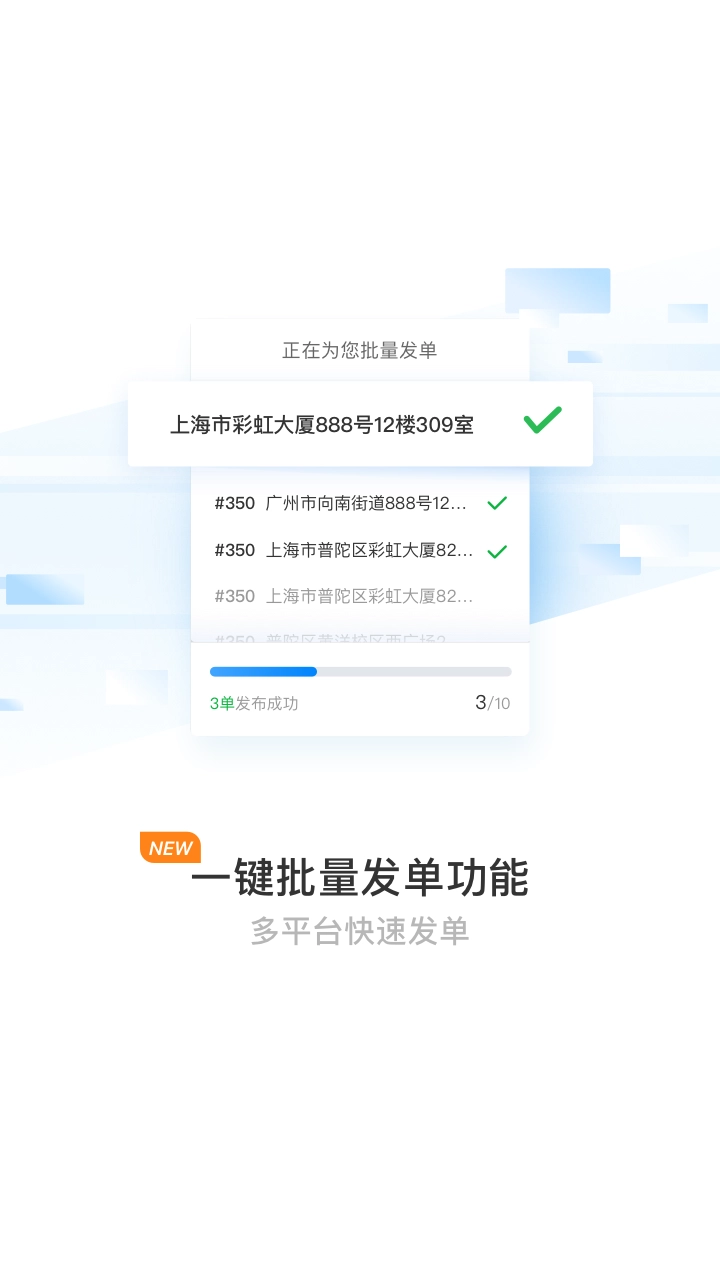The height and width of the screenshot is (1280, 720).
Task: Tap the unfilled grey part of progress bar
Action: coord(414,672)
